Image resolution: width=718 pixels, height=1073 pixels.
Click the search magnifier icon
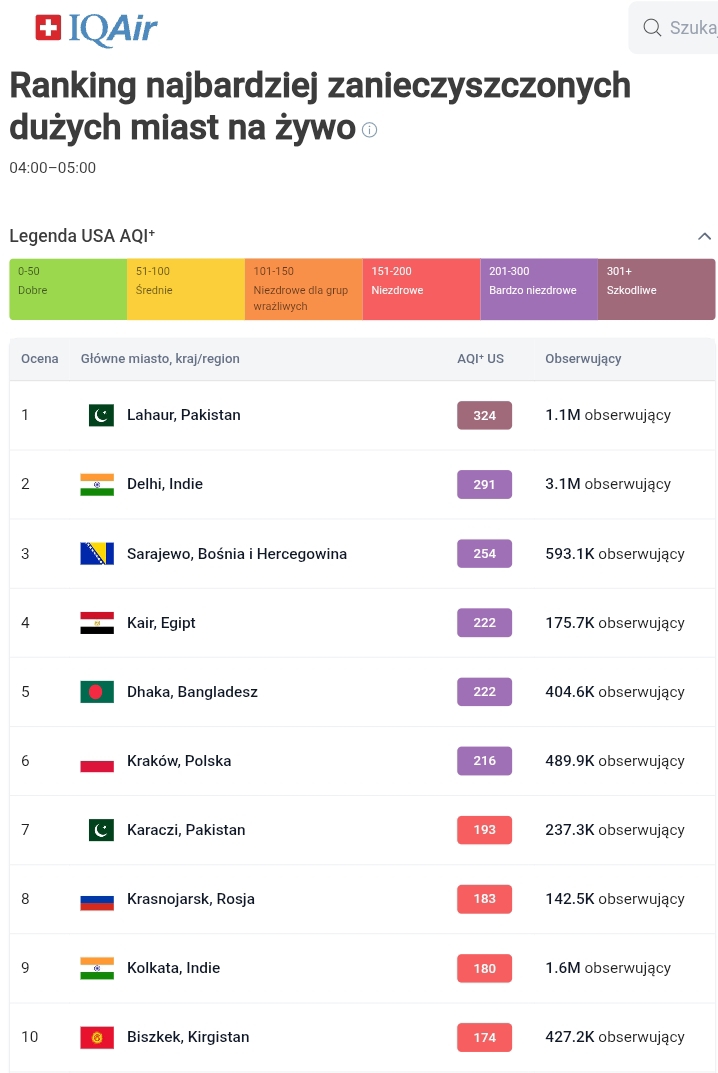(x=652, y=27)
